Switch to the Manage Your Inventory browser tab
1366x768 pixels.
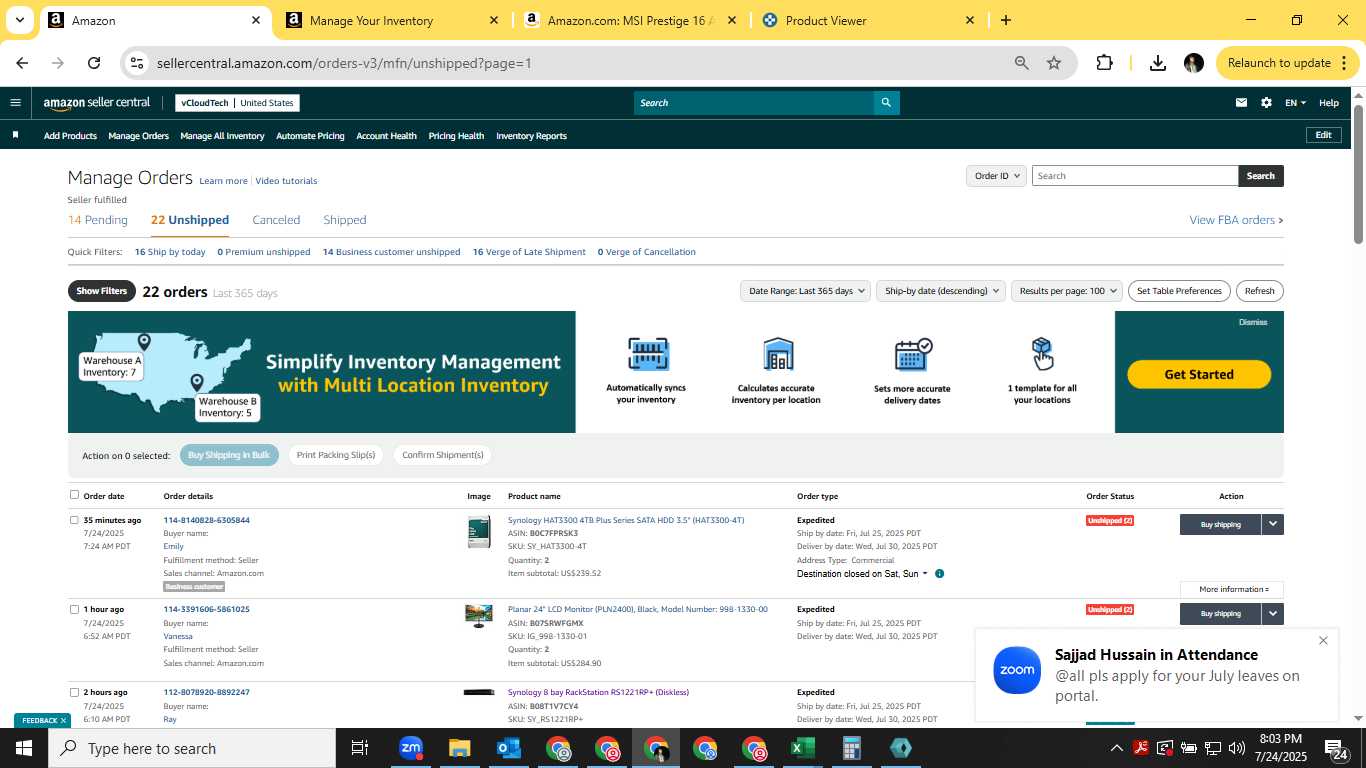(x=392, y=20)
